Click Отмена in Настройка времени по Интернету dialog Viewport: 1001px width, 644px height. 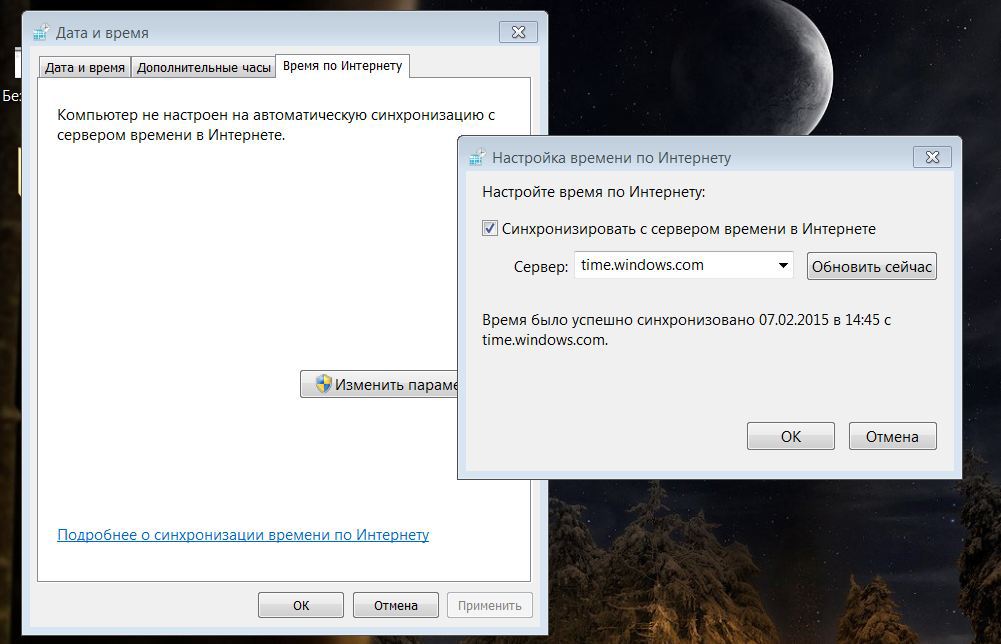click(892, 436)
